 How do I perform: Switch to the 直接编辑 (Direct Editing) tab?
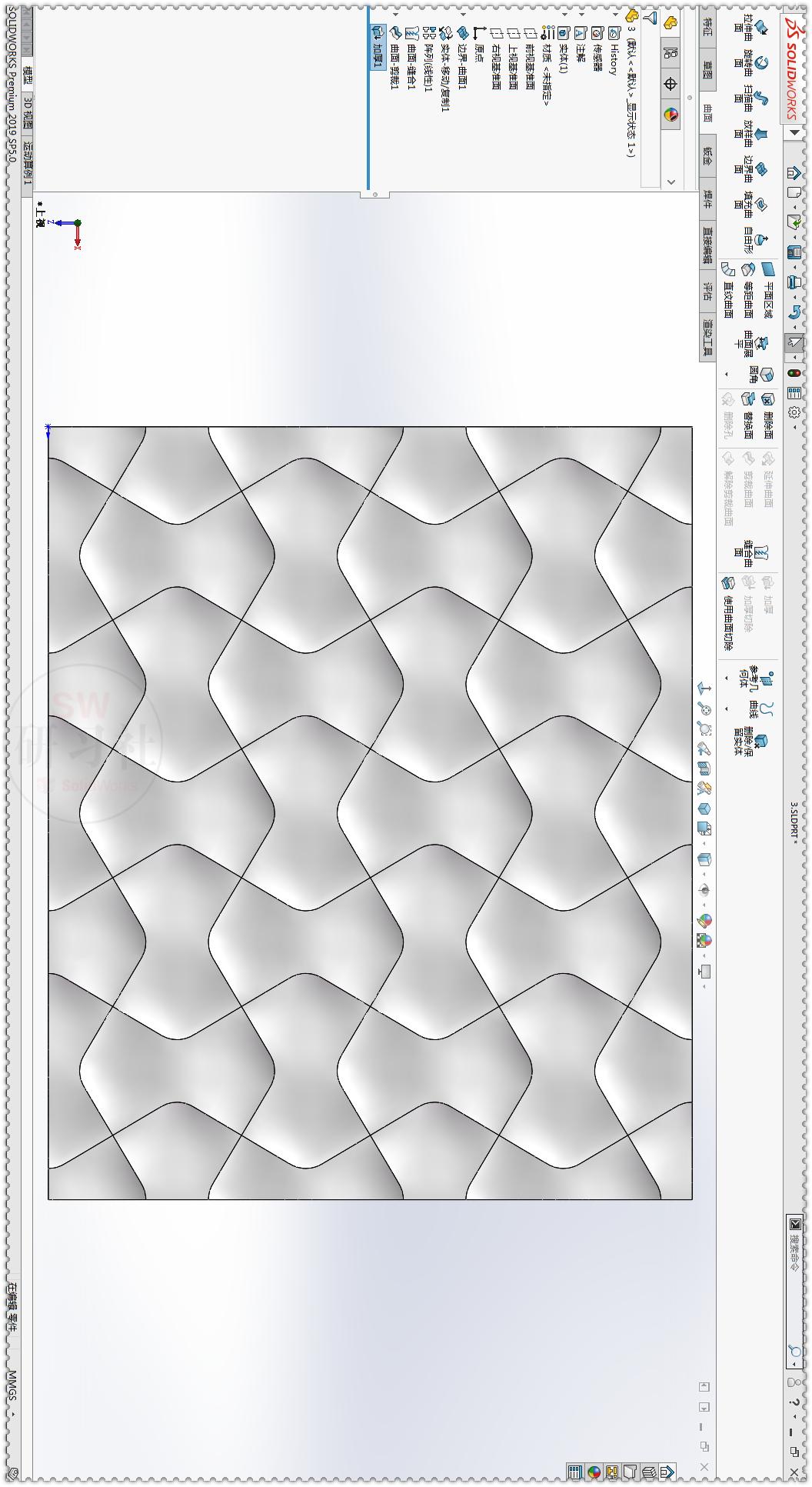(707, 244)
